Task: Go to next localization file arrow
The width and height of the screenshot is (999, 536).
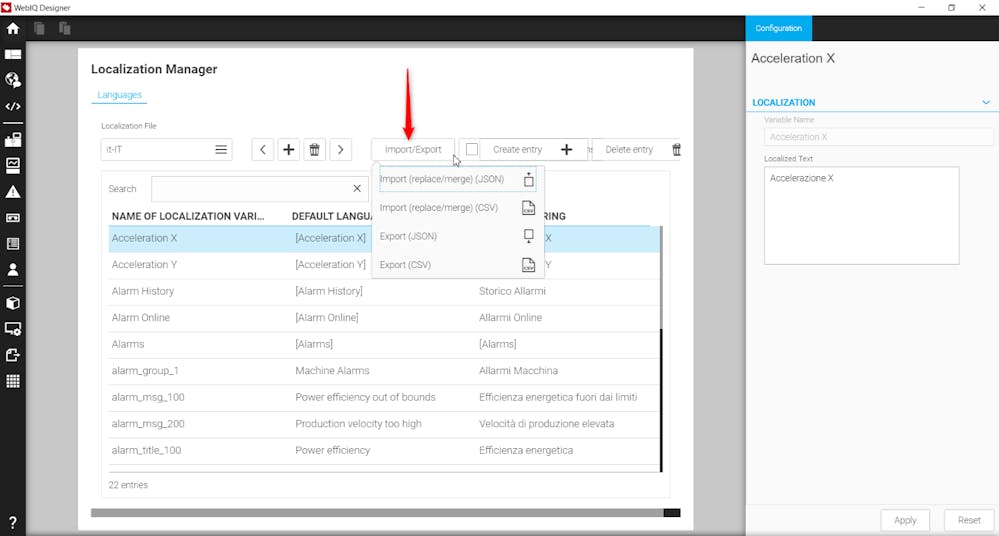Action: pos(341,150)
